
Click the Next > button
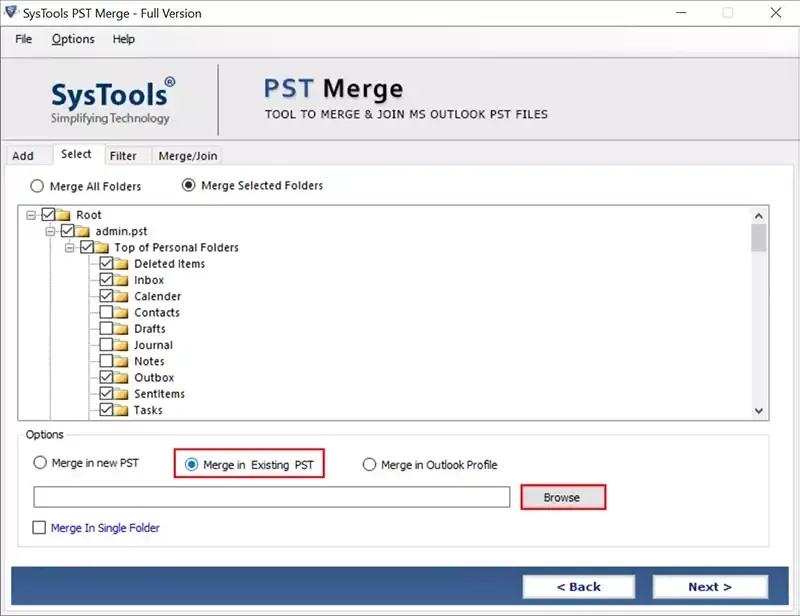pos(710,587)
